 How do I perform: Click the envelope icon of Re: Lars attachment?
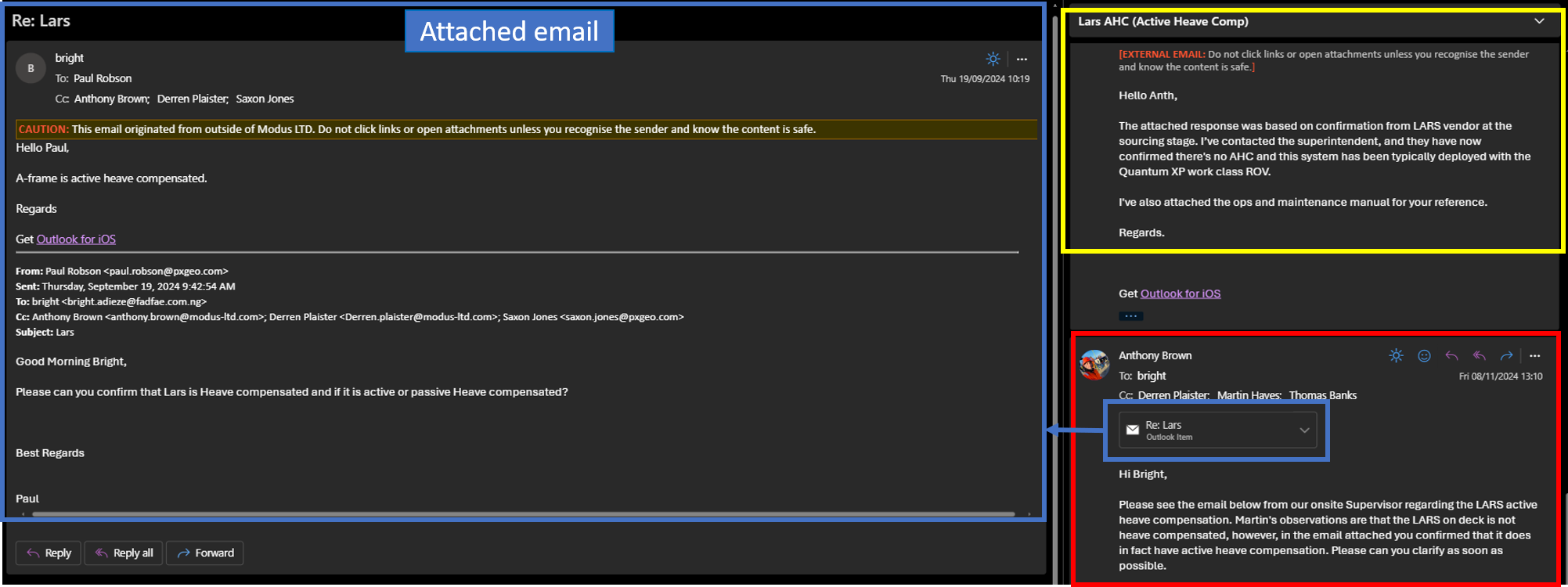[1132, 430]
